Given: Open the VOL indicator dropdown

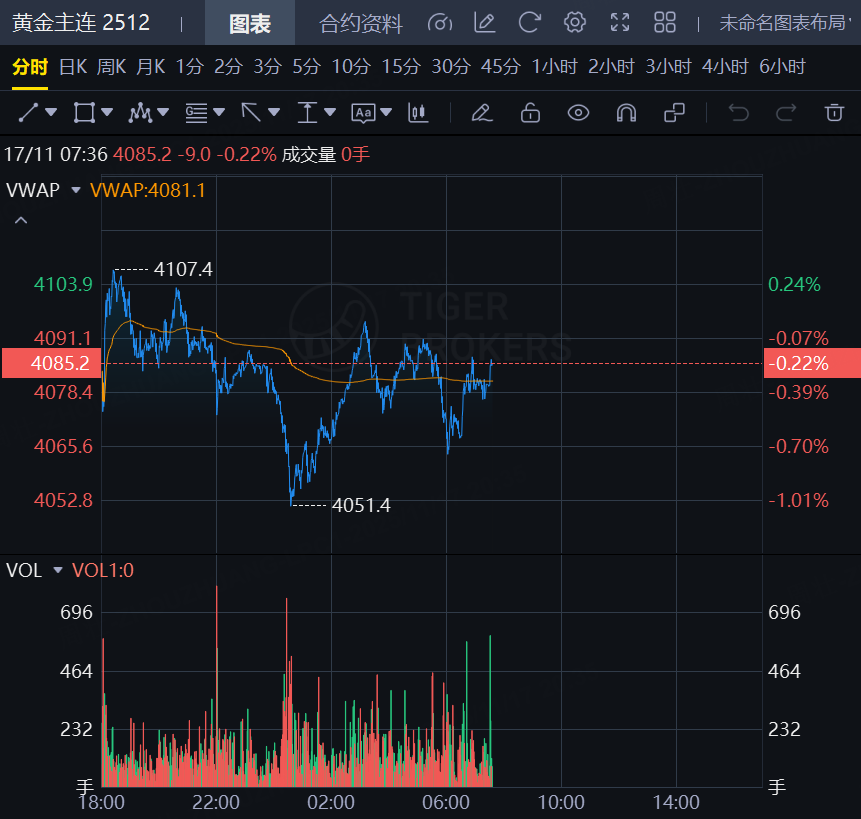Looking at the screenshot, I should pos(58,570).
